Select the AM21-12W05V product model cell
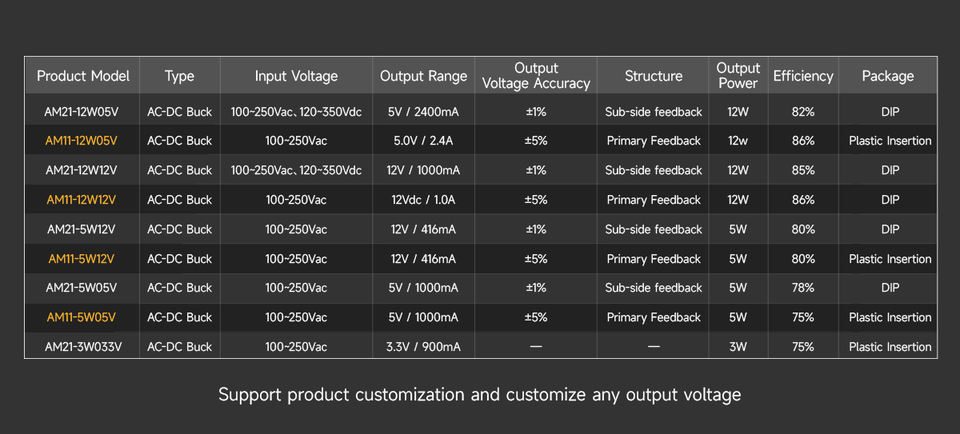Viewport: 960px width, 434px height. 81,112
